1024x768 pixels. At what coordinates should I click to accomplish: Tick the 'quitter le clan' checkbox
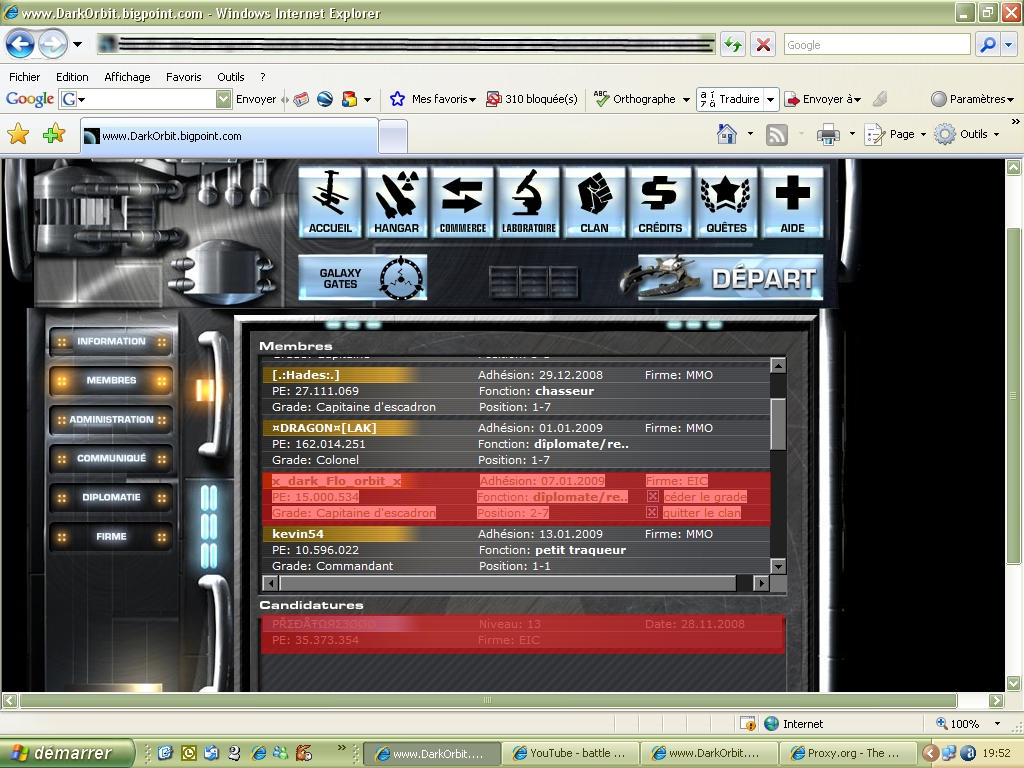pos(652,513)
